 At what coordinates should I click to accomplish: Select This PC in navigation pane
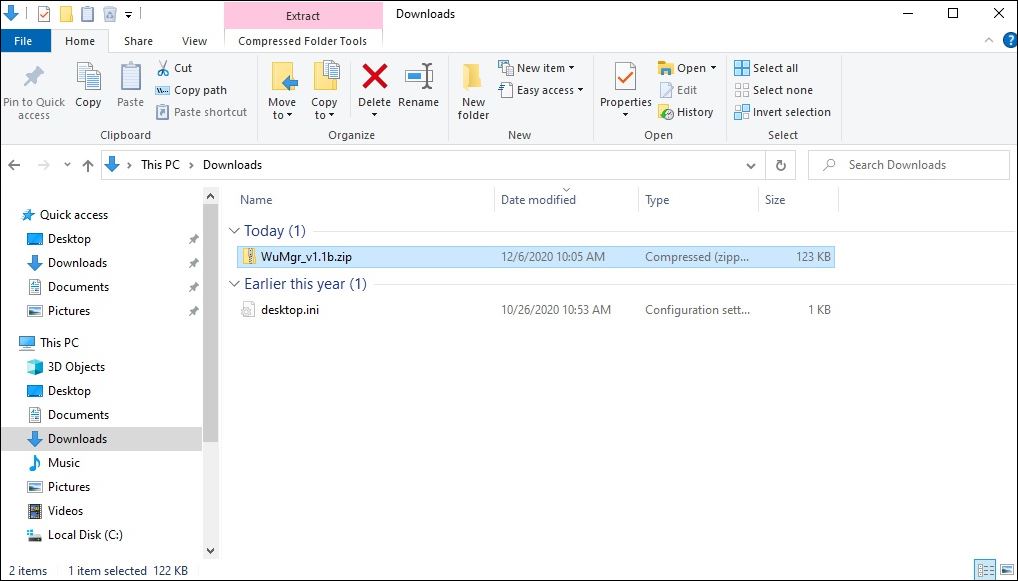coord(49,343)
